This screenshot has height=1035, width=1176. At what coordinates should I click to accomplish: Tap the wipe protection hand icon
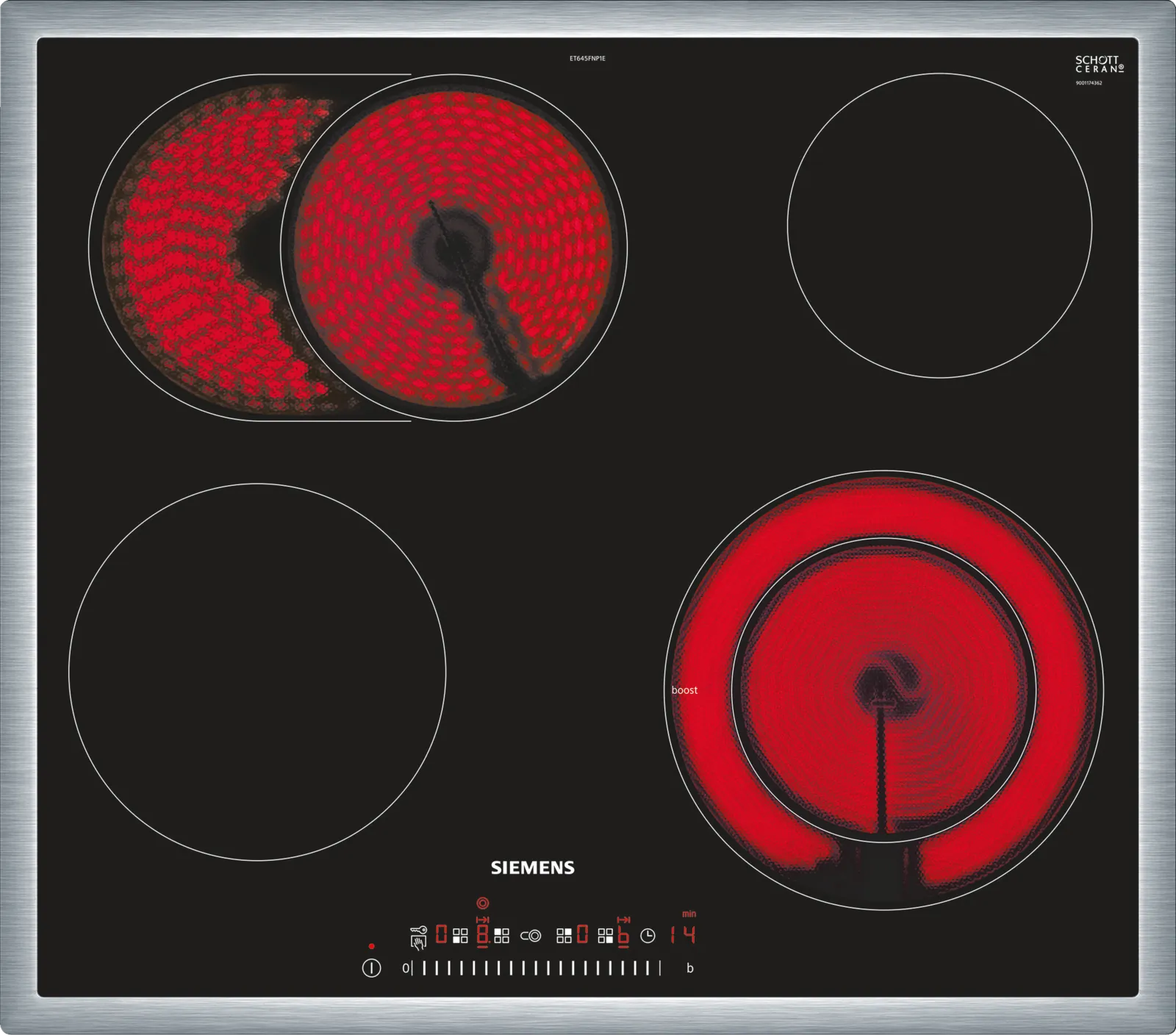[x=417, y=943]
